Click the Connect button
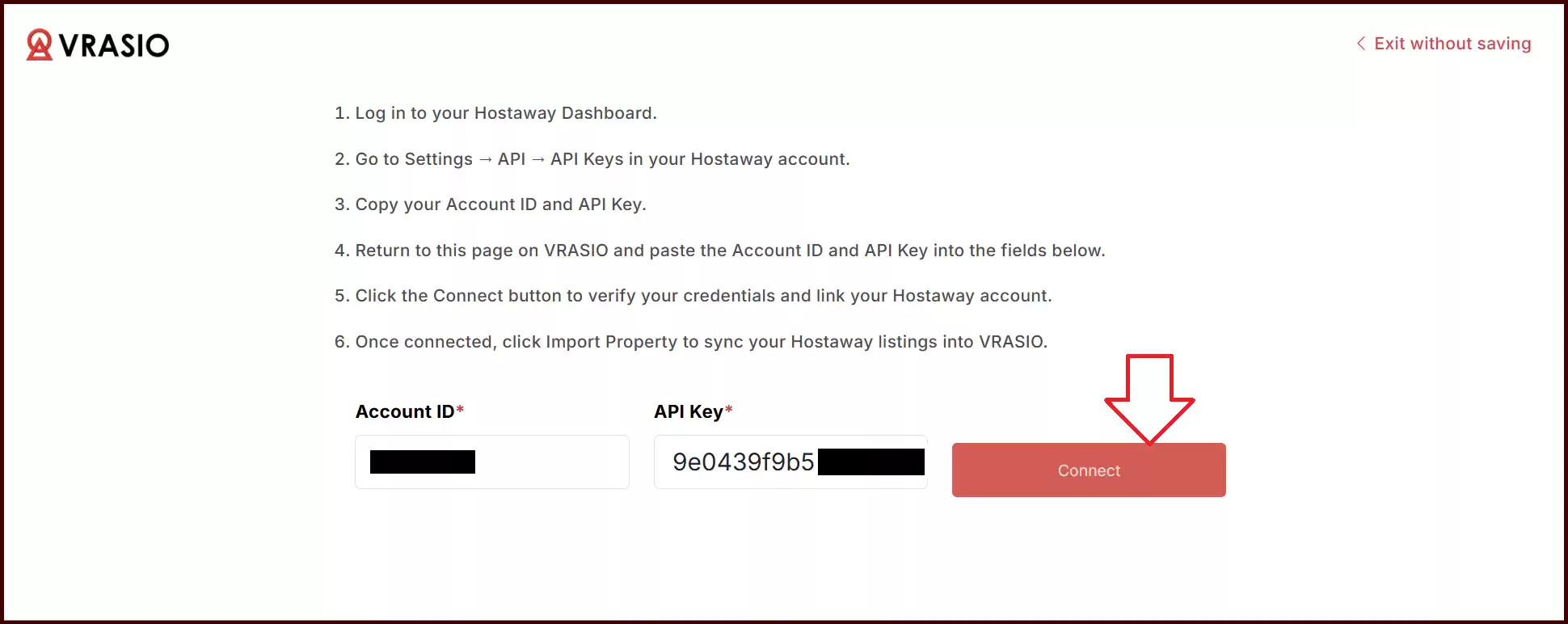 click(1089, 470)
